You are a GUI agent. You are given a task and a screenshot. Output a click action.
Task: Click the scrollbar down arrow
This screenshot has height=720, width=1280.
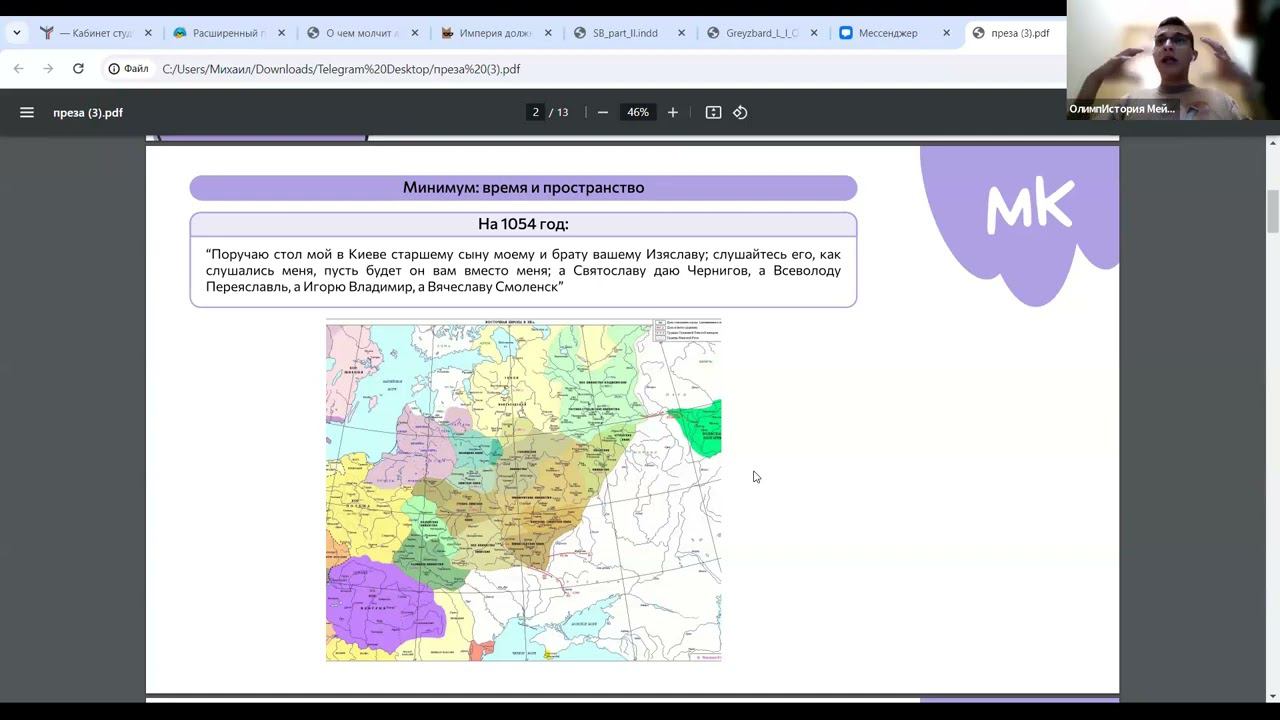1273,696
